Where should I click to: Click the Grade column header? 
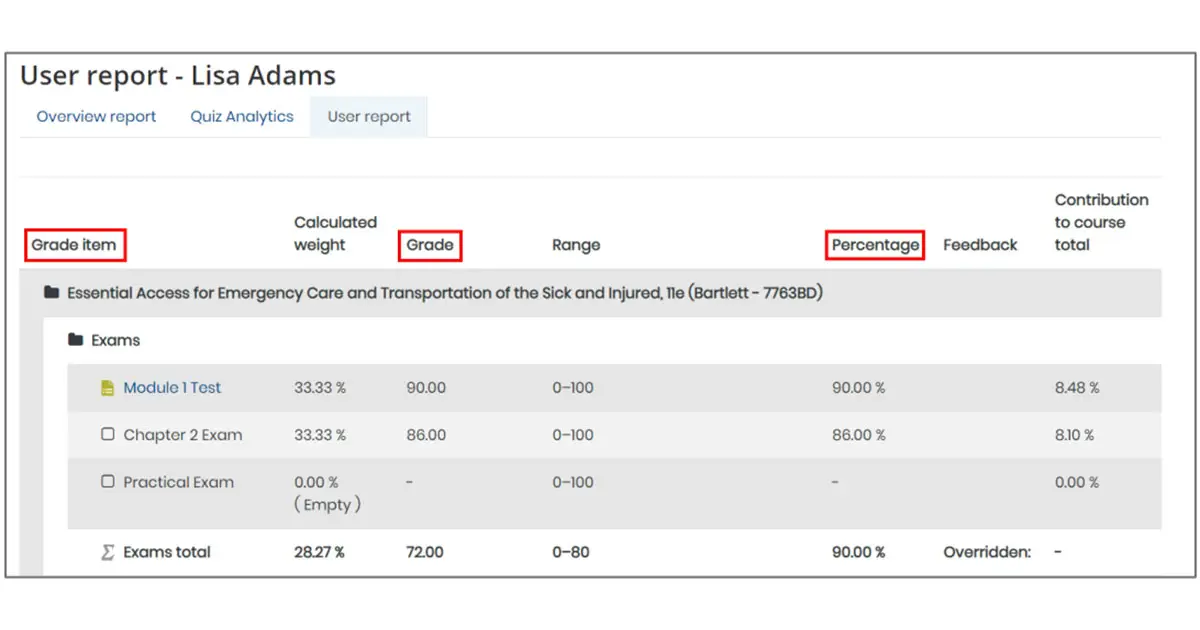click(x=430, y=245)
